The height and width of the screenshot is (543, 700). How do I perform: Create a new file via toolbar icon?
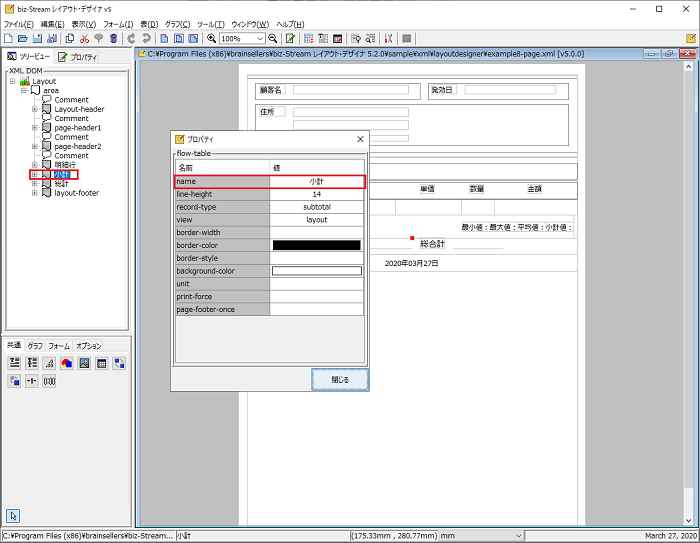coord(8,38)
